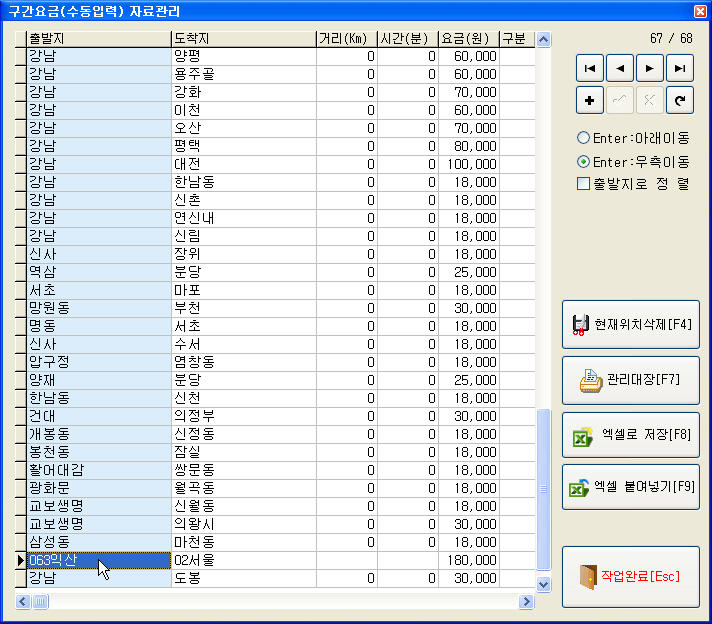Select destination cell 평택
Image resolution: width=712 pixels, height=624 pixels.
(244, 147)
